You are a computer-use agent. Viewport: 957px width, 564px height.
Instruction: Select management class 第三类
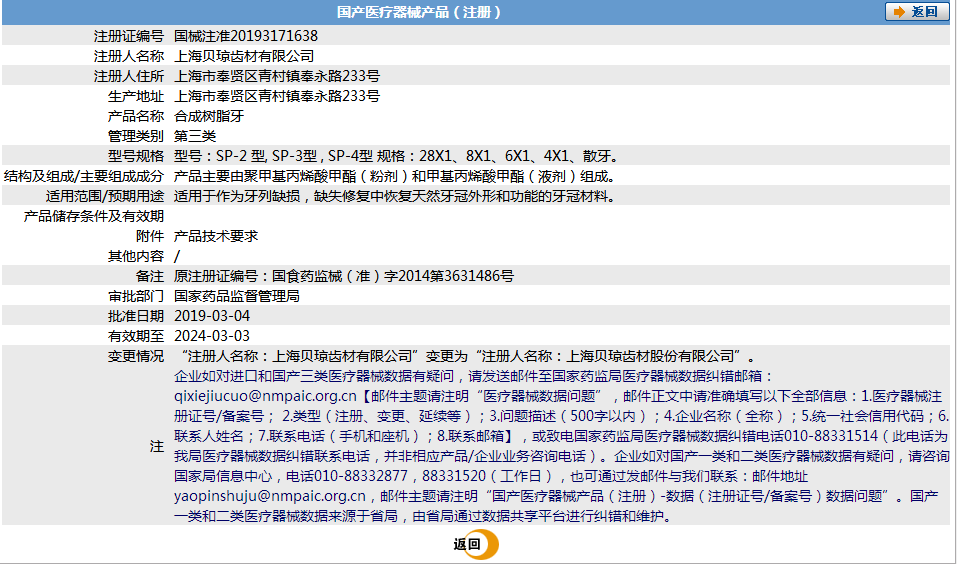coord(195,136)
